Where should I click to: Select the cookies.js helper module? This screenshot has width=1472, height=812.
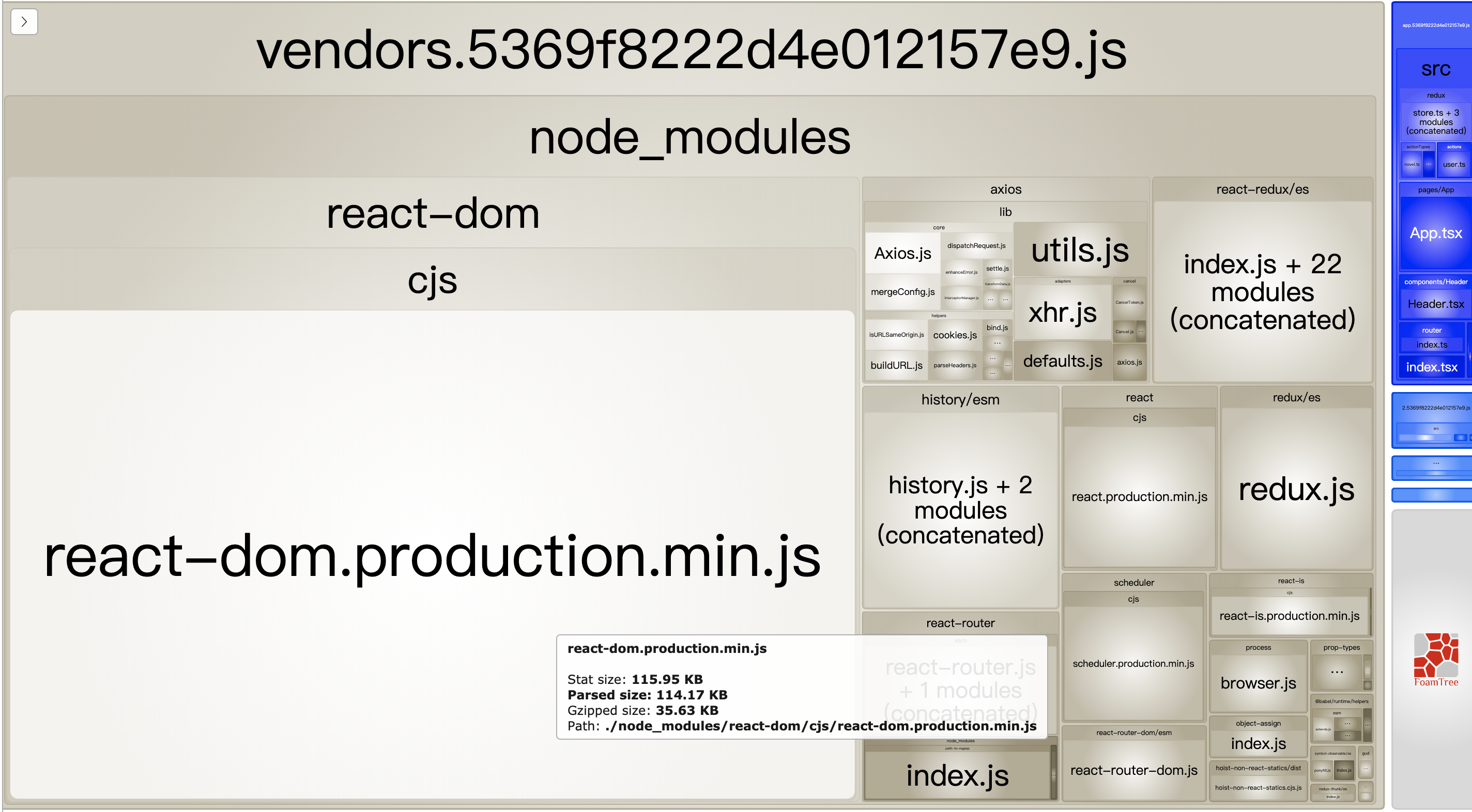coord(954,335)
